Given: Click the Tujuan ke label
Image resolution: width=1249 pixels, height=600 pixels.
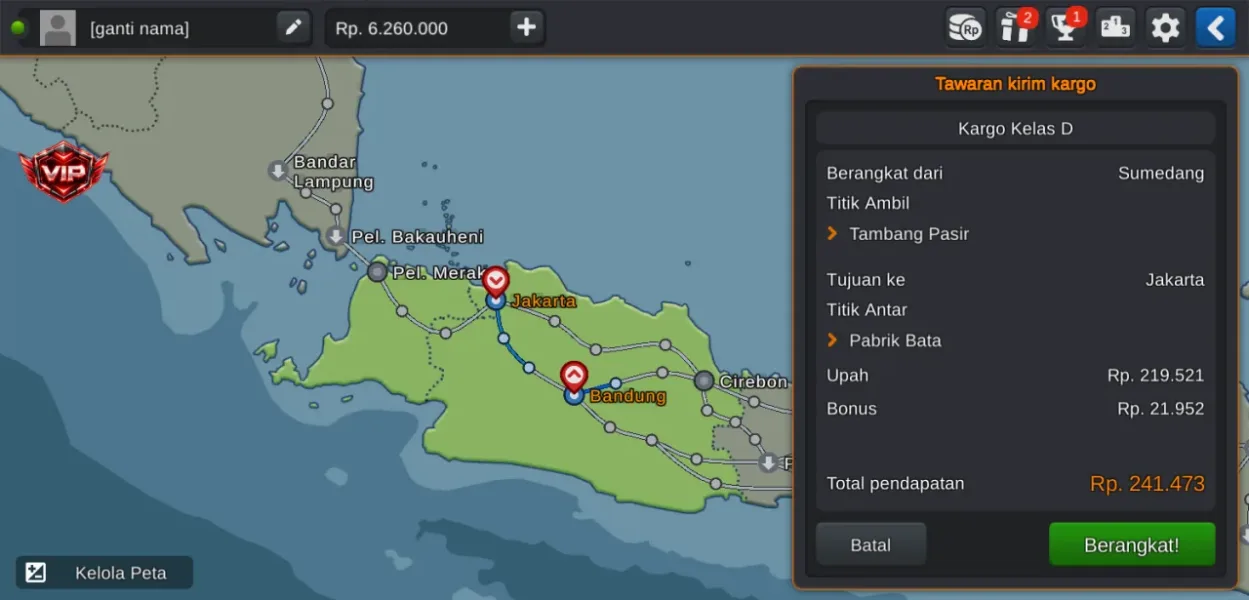Looking at the screenshot, I should (x=866, y=280).
